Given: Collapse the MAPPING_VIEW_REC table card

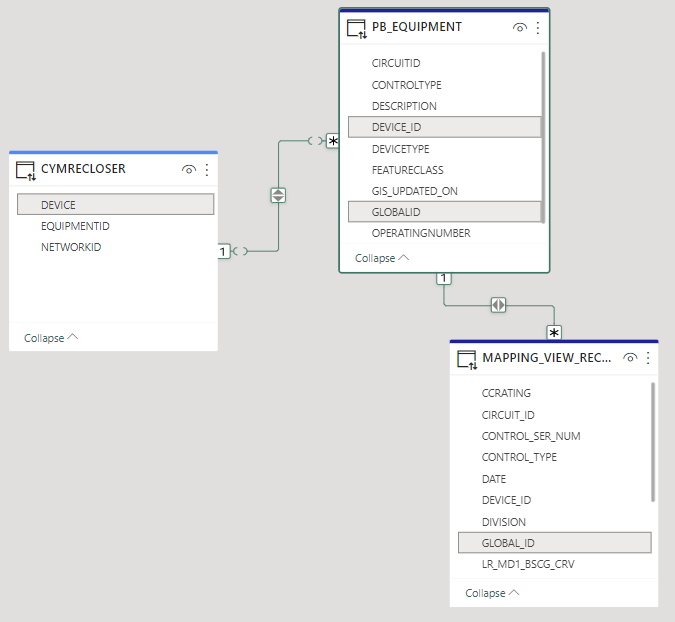Looking at the screenshot, I should tap(492, 593).
